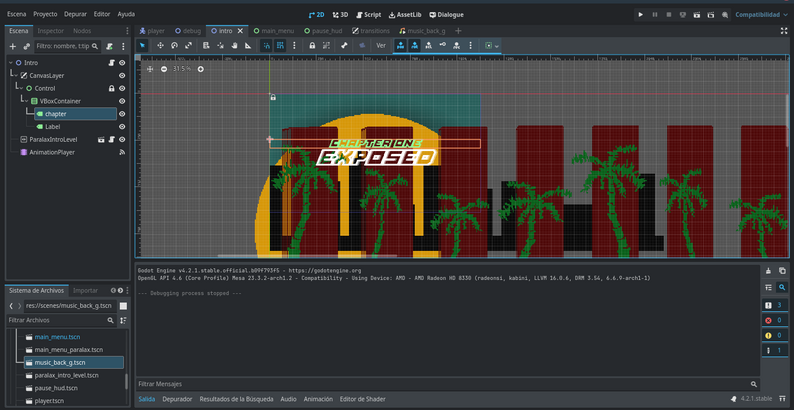Click the lock selected node icon

click(310, 45)
